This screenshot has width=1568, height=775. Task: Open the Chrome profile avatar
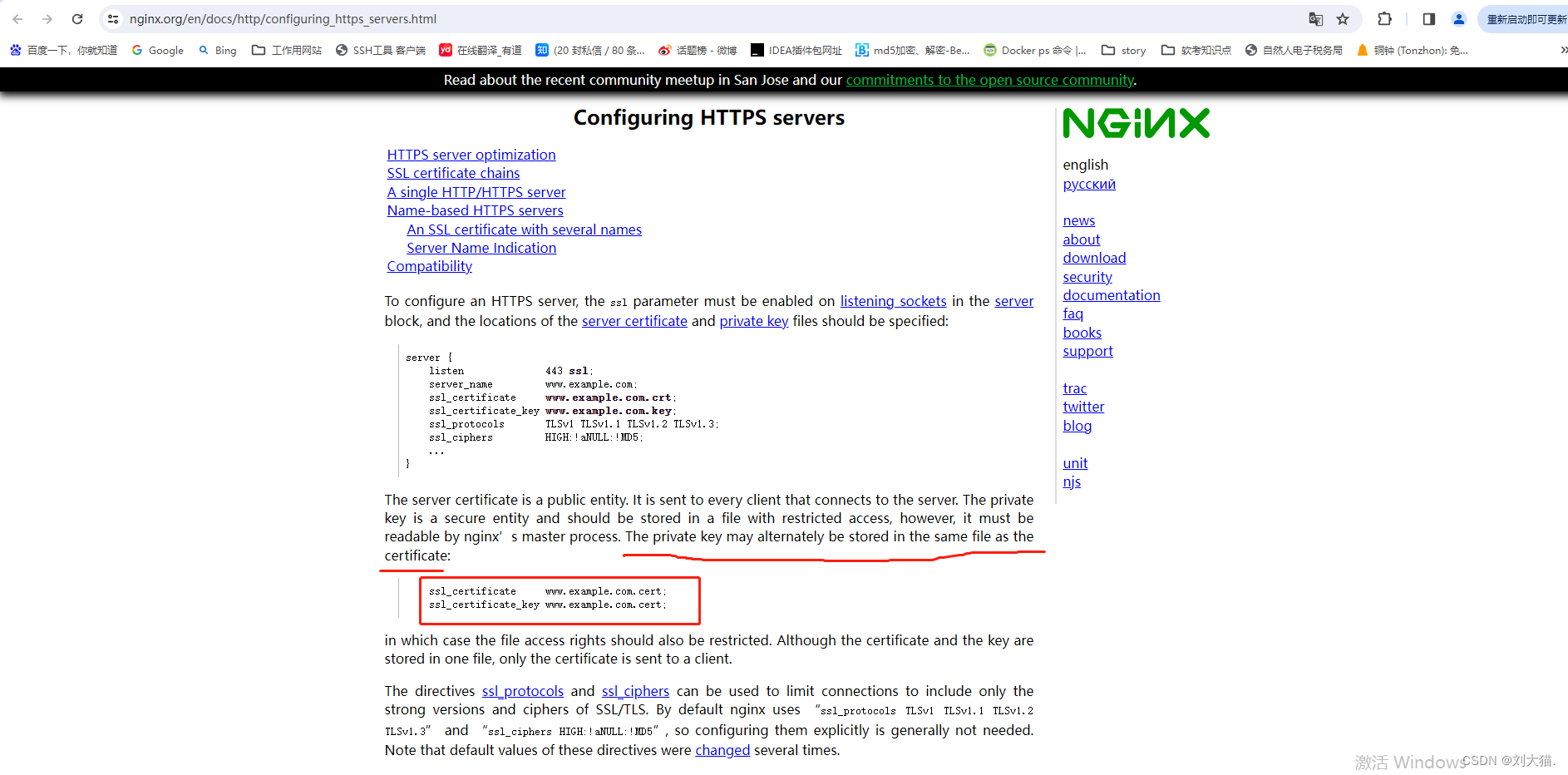coord(1458,19)
